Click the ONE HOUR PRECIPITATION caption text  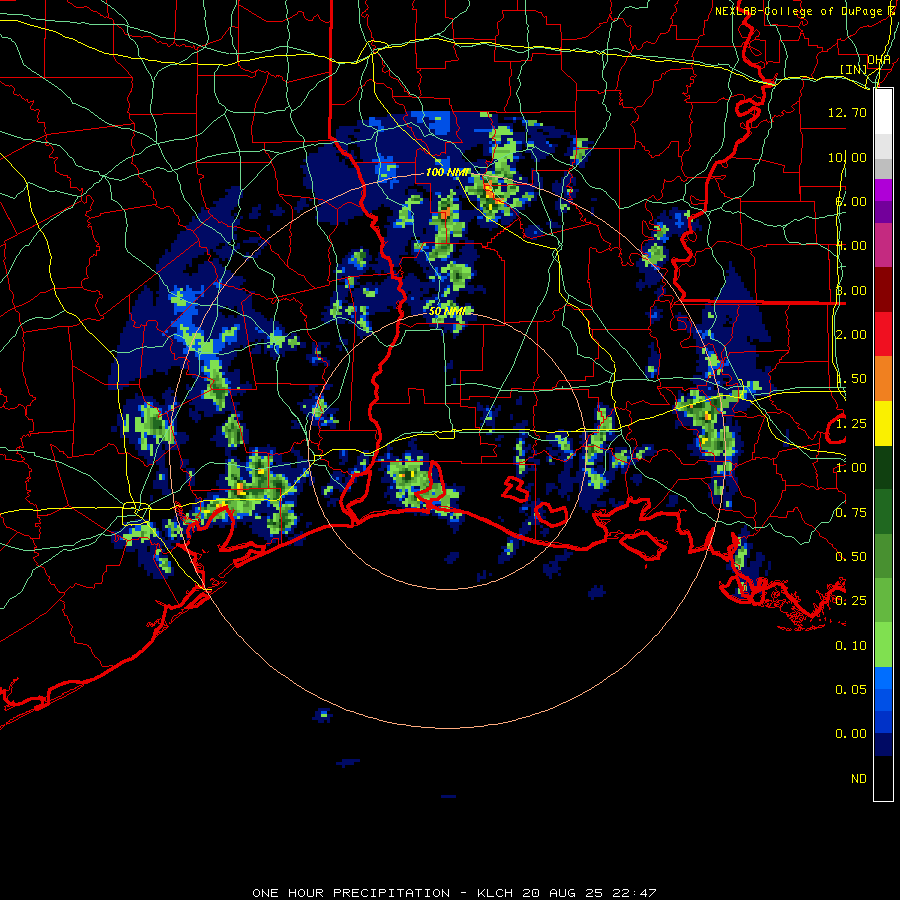351,893
